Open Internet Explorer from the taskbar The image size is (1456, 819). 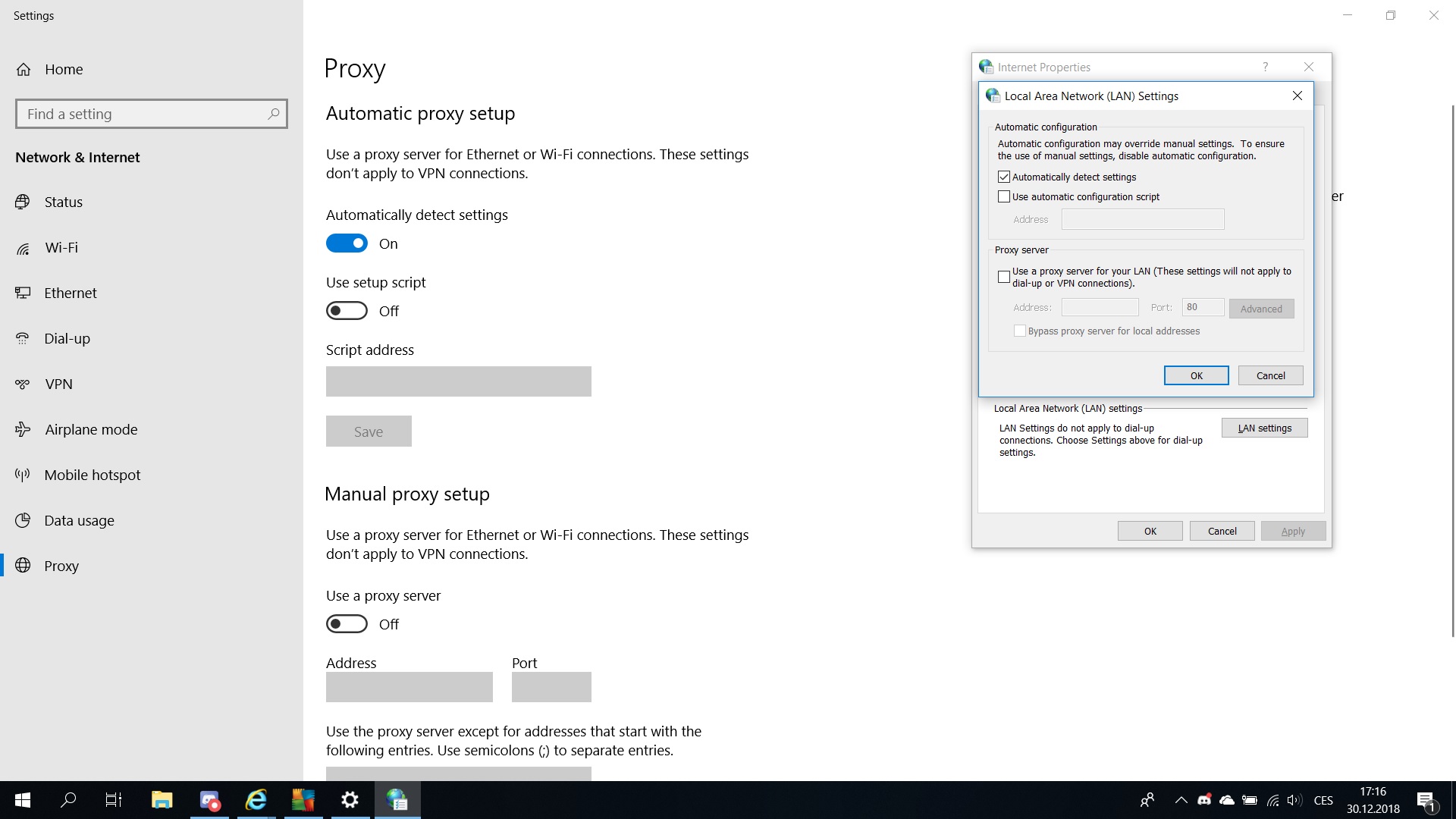point(256,800)
